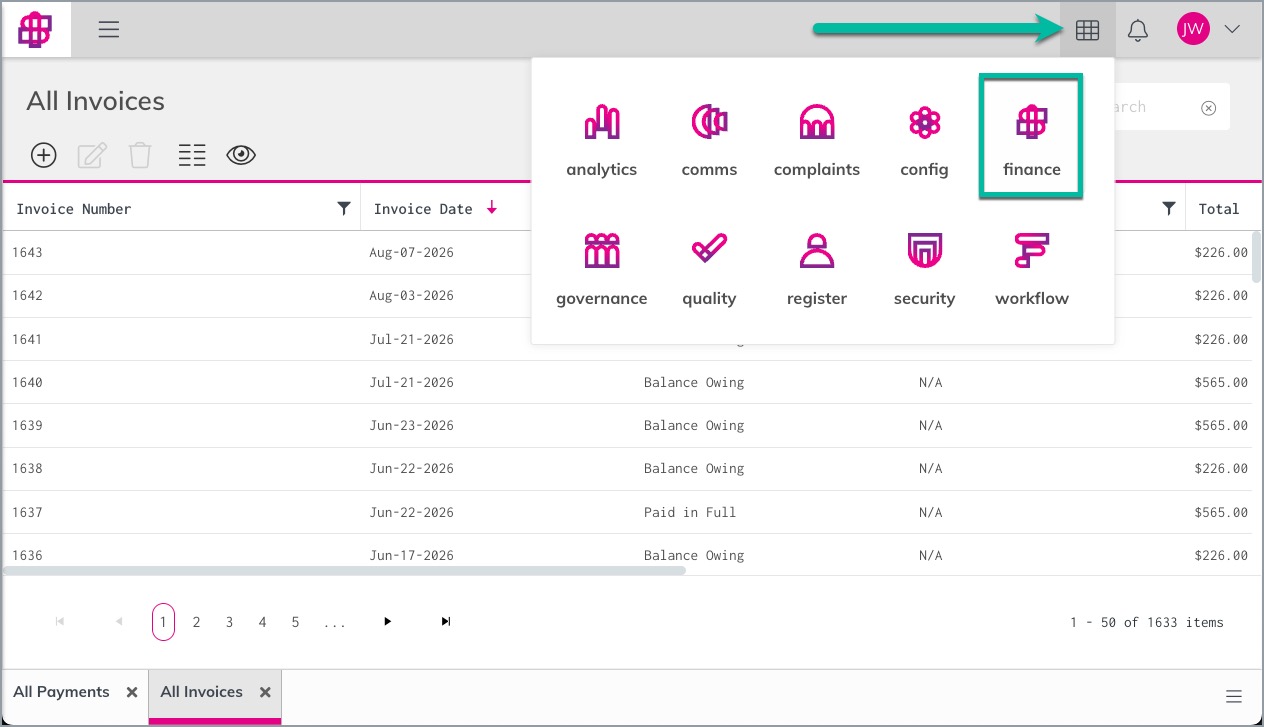Click the delete trash icon
Screen dimensions: 1264x727
pyautogui.click(x=140, y=155)
